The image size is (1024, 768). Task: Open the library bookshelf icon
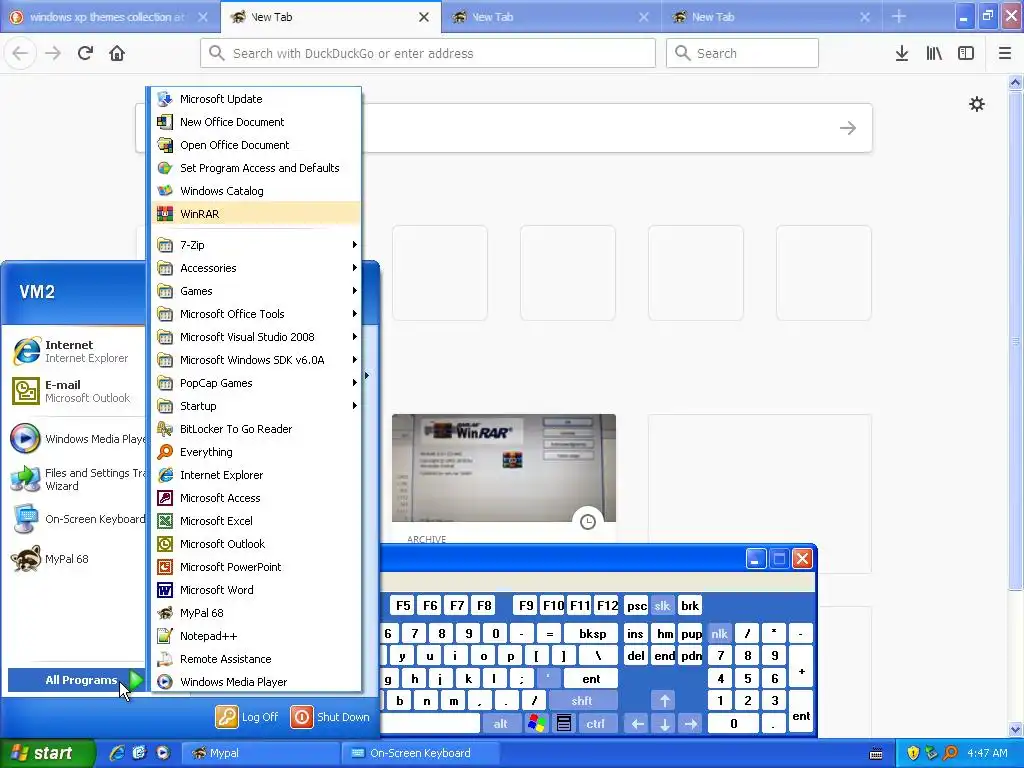click(x=934, y=53)
